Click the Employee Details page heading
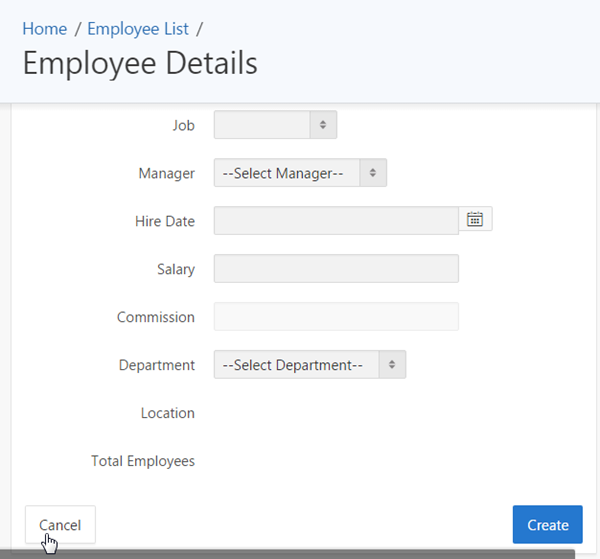Screen dimensions: 600x559 (x=140, y=63)
